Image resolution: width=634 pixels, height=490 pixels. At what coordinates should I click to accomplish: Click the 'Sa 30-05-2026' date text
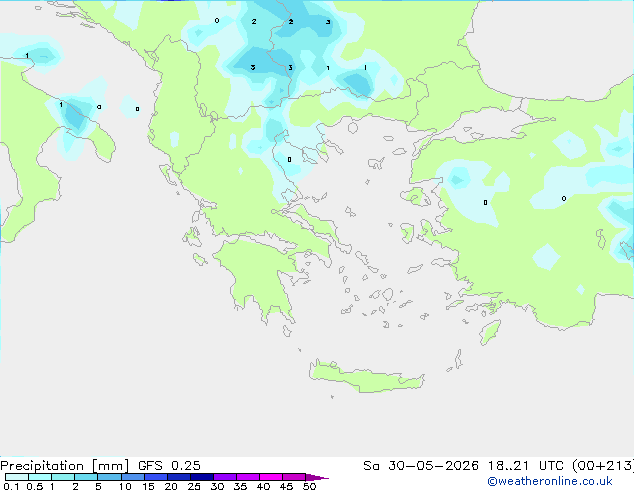pyautogui.click(x=421, y=466)
